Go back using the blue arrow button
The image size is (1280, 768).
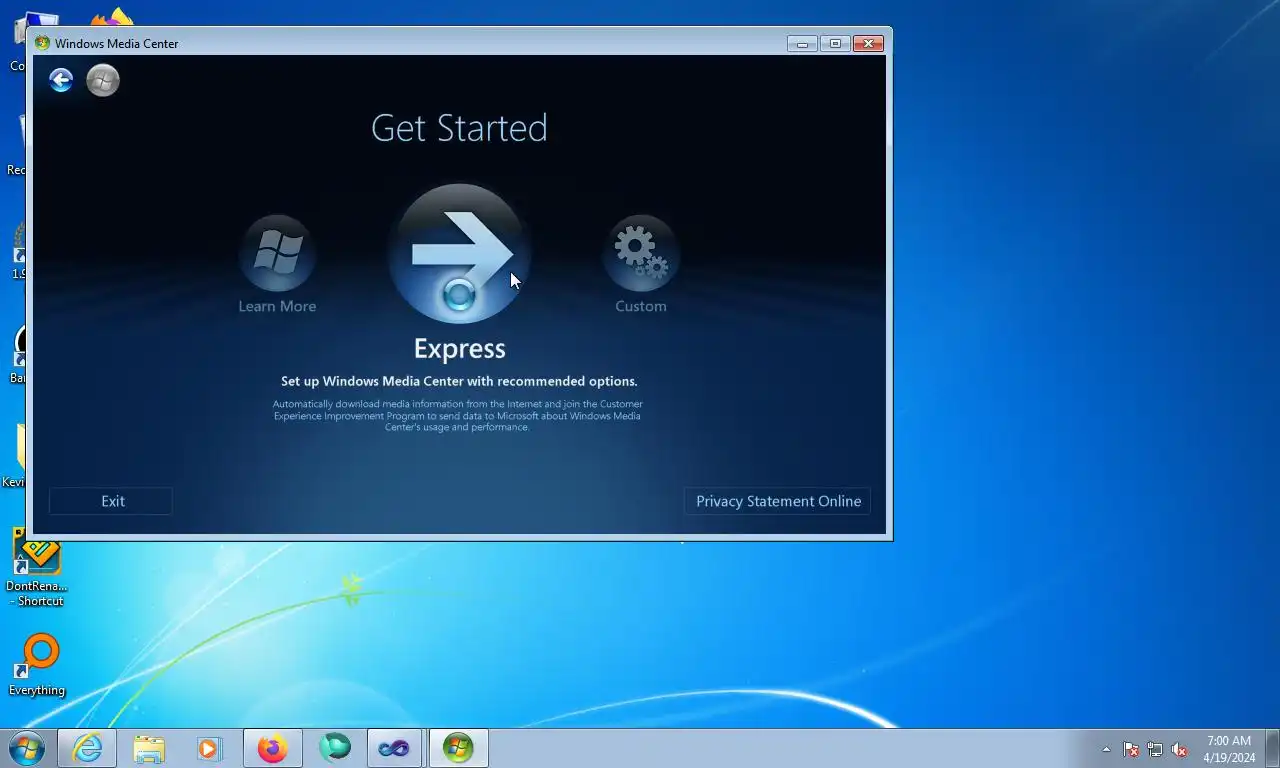(x=61, y=80)
